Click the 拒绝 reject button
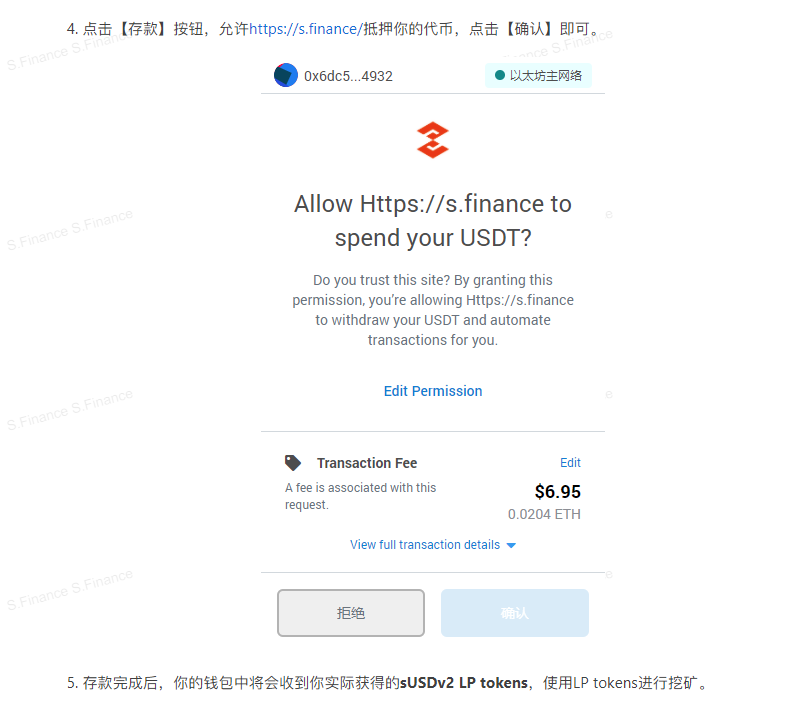This screenshot has width=809, height=701. (x=351, y=613)
